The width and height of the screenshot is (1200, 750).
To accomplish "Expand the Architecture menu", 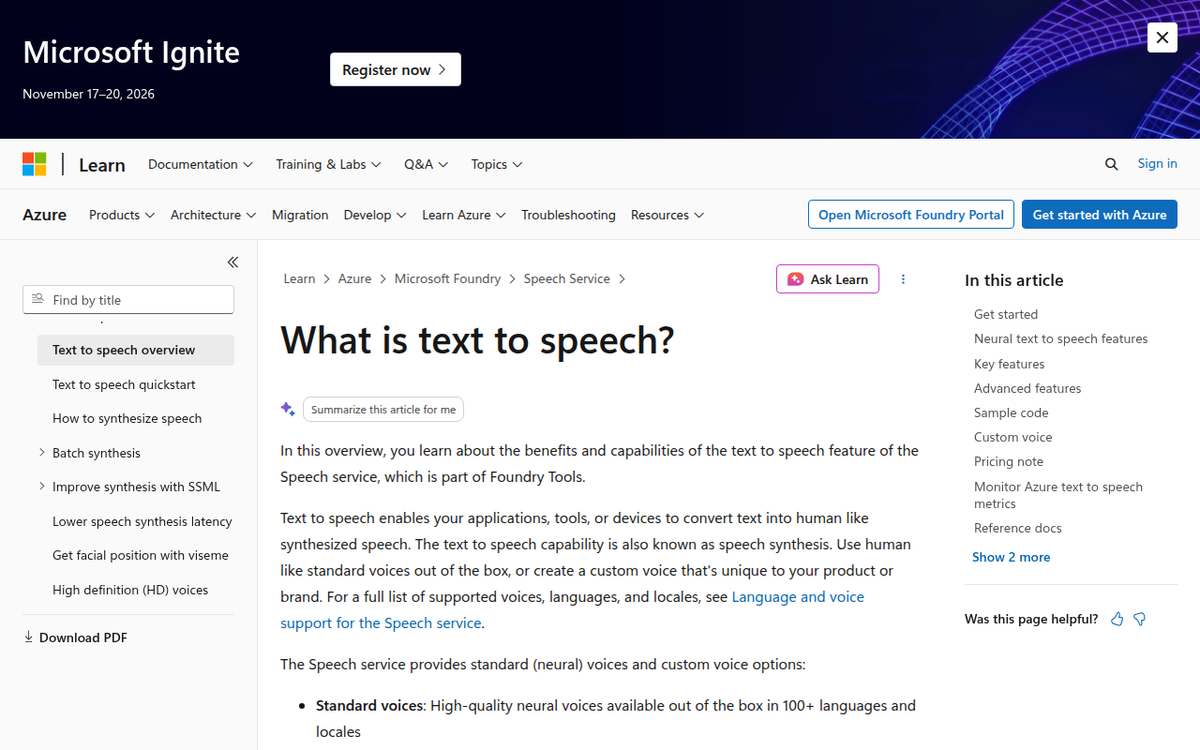I will pyautogui.click(x=213, y=215).
